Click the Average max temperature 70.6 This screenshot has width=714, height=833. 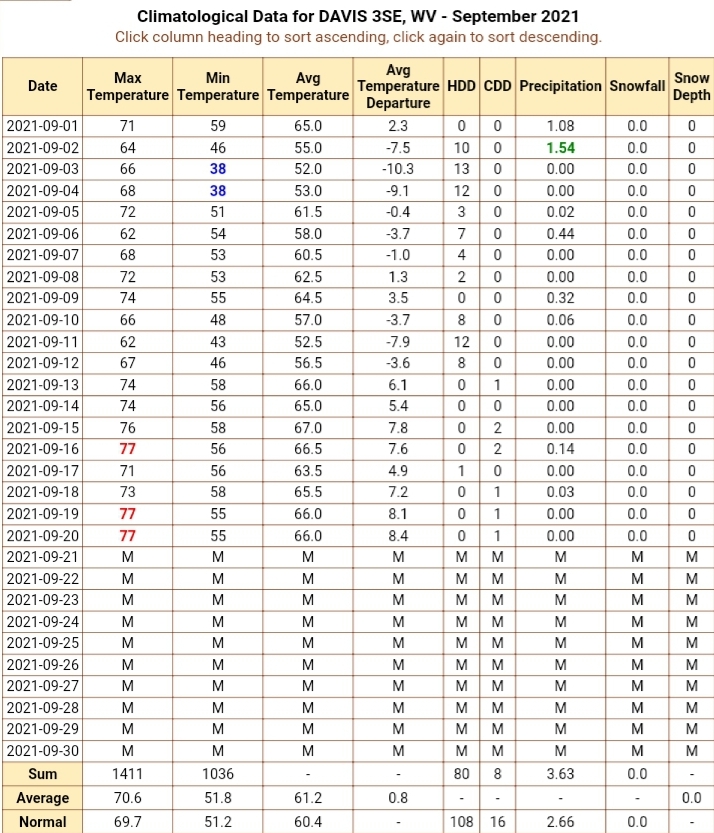tap(128, 798)
